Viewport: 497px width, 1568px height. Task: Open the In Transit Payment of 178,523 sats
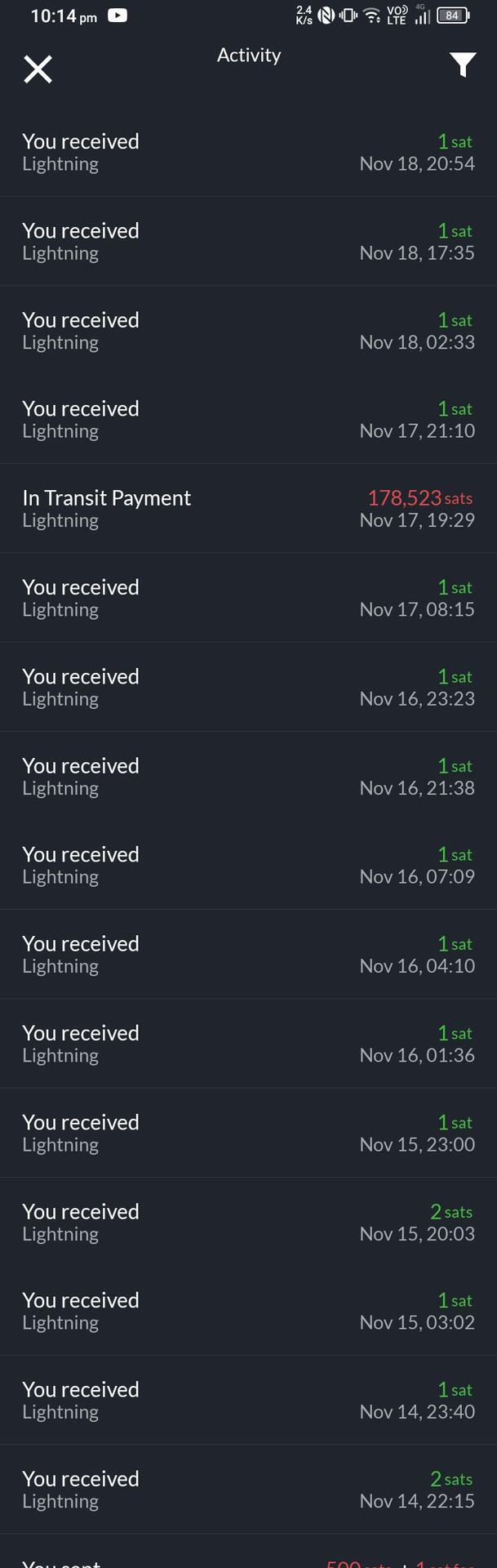pos(248,508)
